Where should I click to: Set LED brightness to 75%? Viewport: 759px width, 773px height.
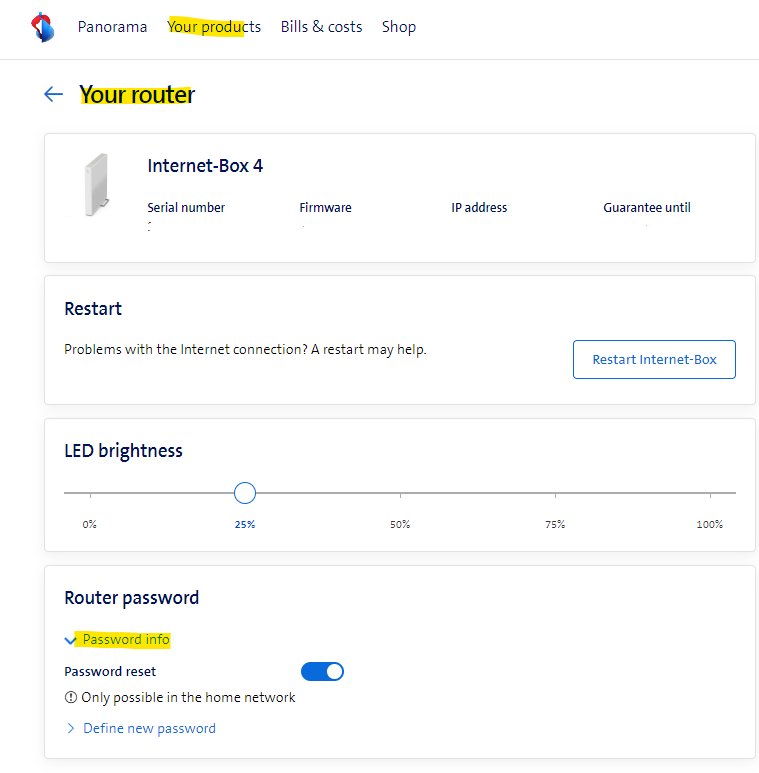(555, 493)
